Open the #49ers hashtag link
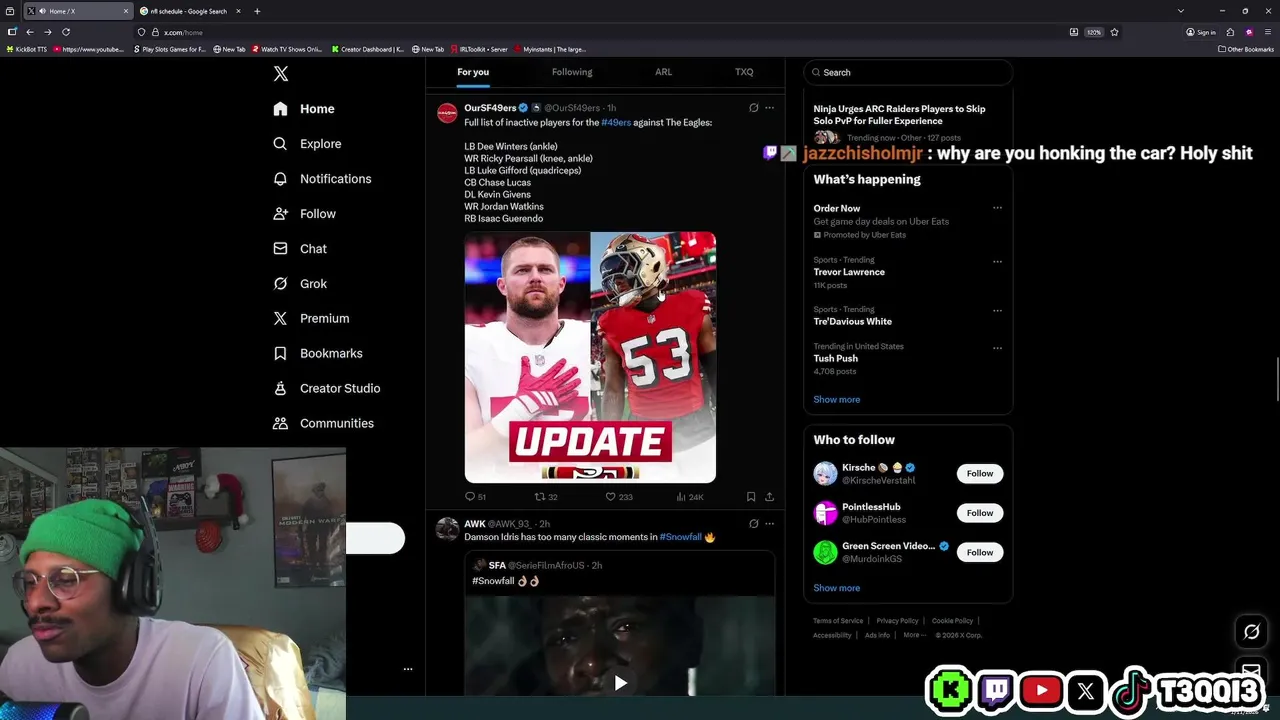The width and height of the screenshot is (1280, 720). tap(616, 123)
